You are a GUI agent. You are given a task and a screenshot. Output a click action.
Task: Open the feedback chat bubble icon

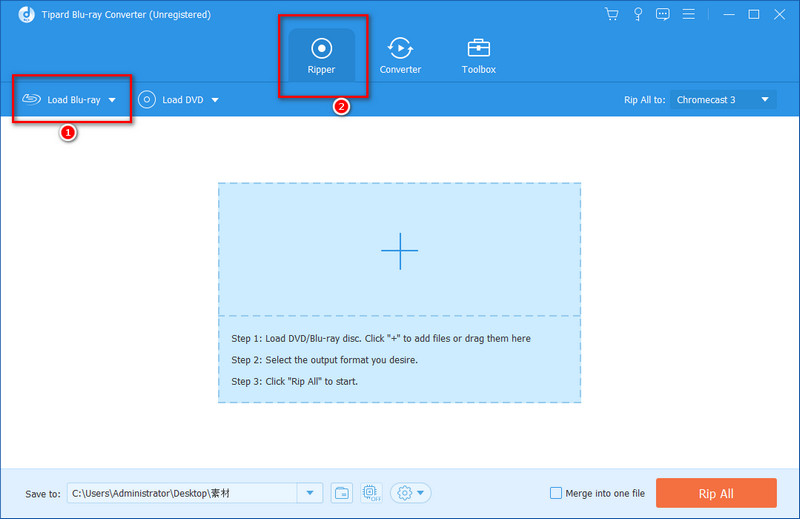pyautogui.click(x=663, y=14)
